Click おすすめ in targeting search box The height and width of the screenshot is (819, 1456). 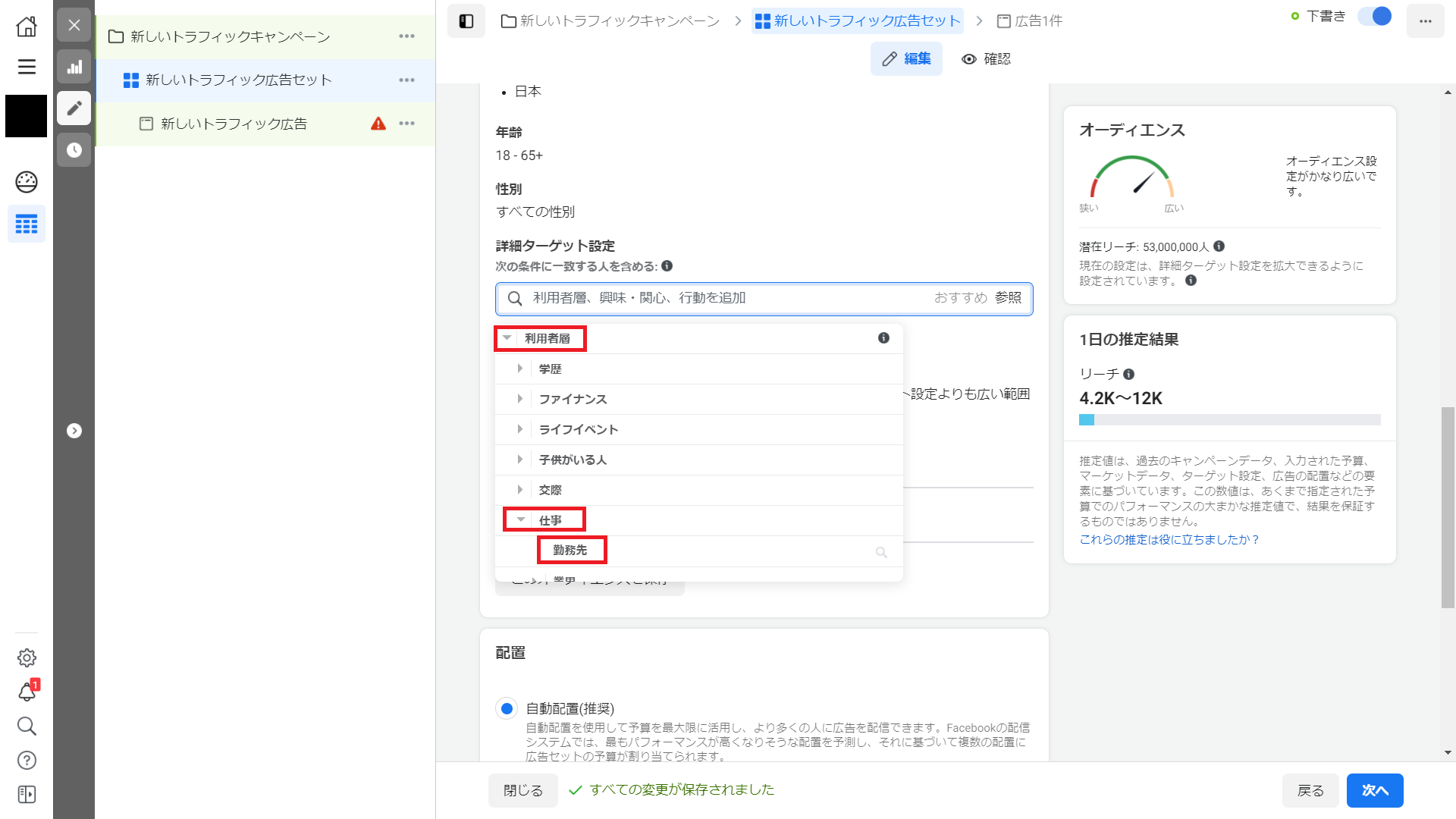[960, 298]
